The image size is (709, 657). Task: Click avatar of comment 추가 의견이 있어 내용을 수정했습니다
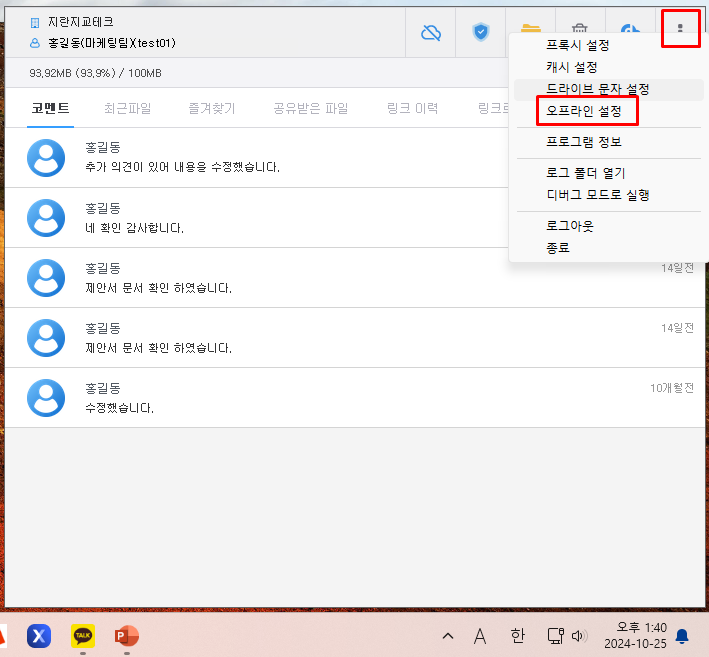46,158
